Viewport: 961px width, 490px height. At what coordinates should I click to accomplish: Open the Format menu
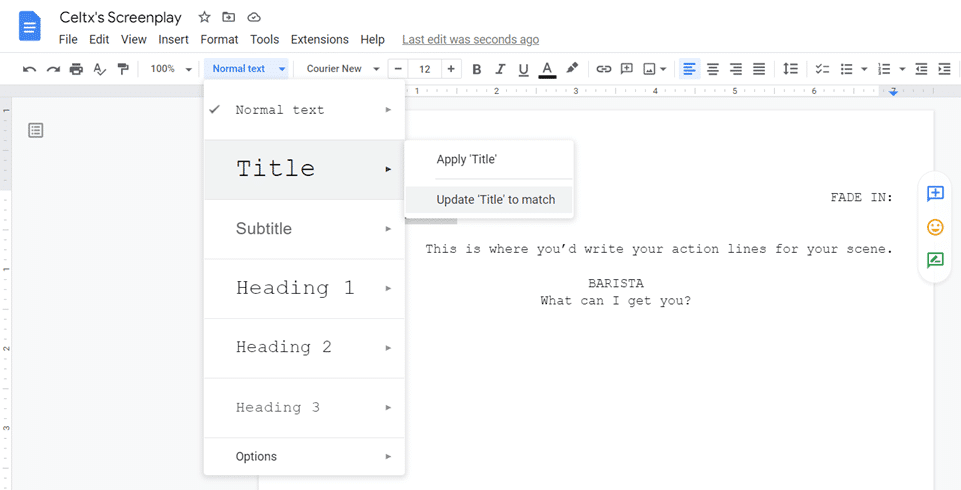pyautogui.click(x=219, y=39)
